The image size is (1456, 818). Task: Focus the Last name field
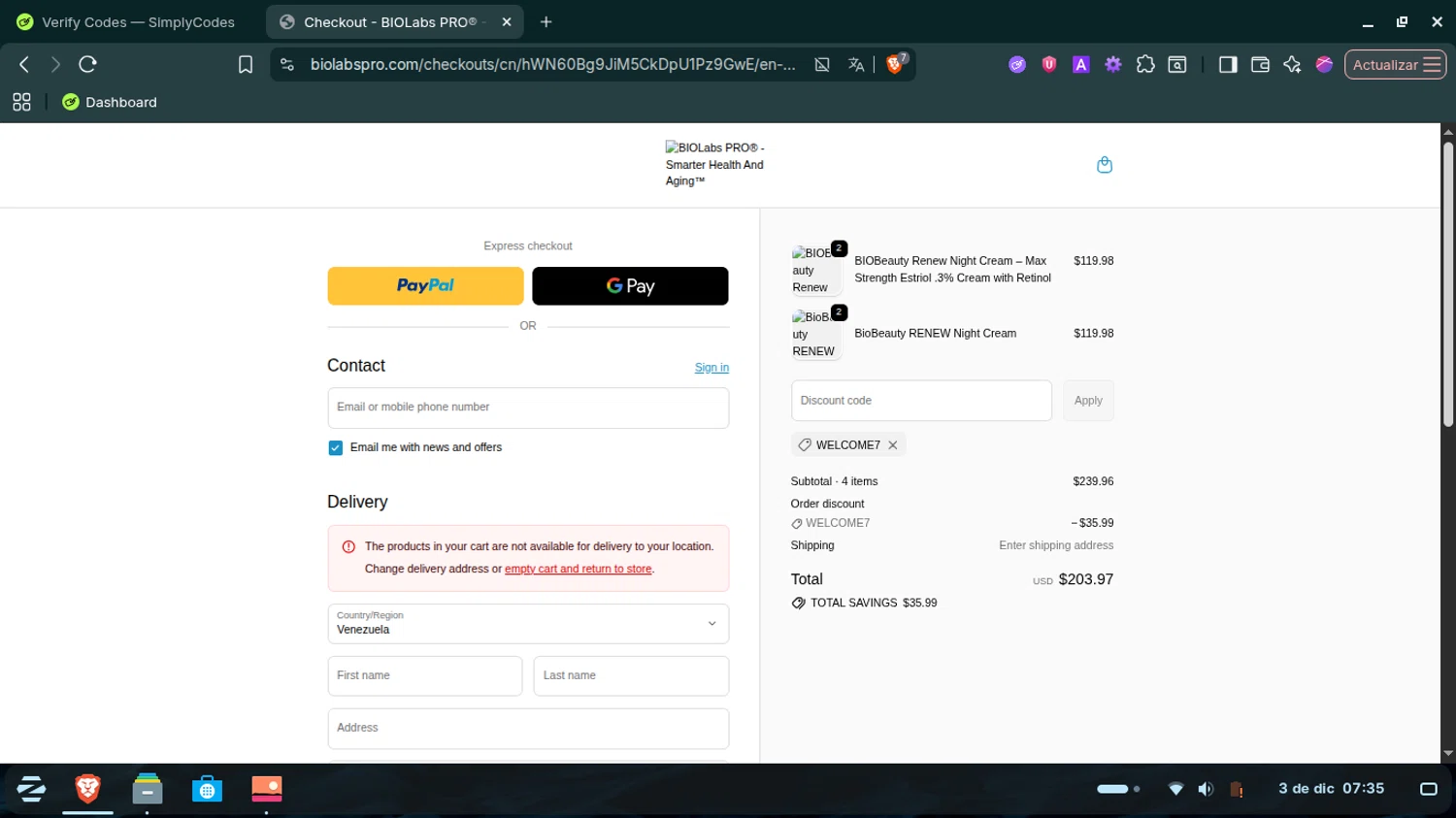tap(631, 676)
